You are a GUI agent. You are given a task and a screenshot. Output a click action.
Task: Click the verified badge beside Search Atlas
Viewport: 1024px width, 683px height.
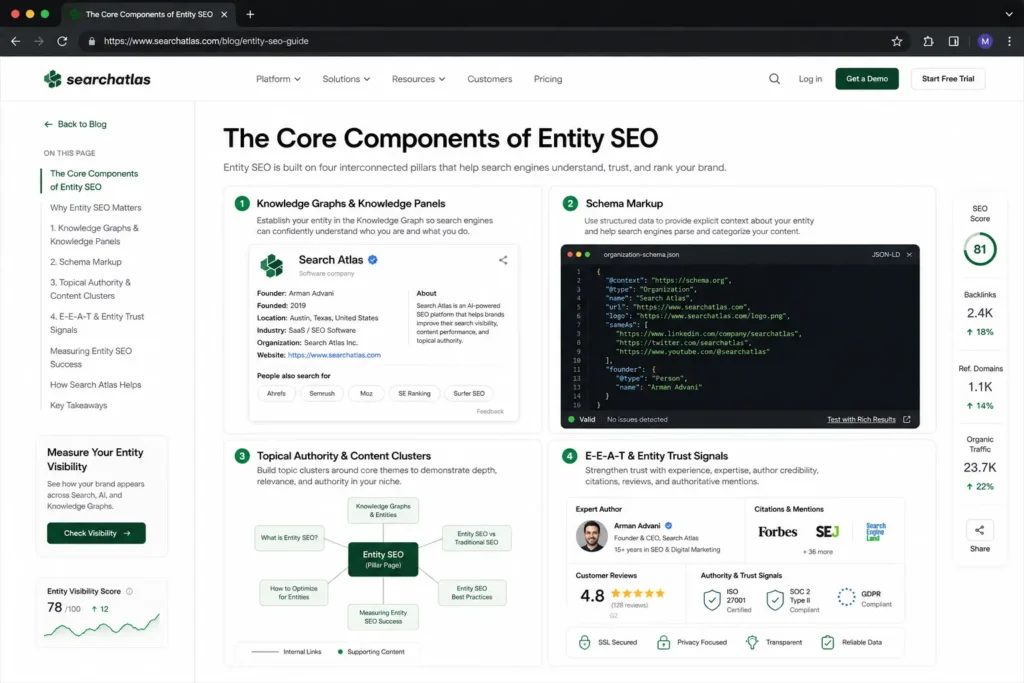click(x=373, y=260)
